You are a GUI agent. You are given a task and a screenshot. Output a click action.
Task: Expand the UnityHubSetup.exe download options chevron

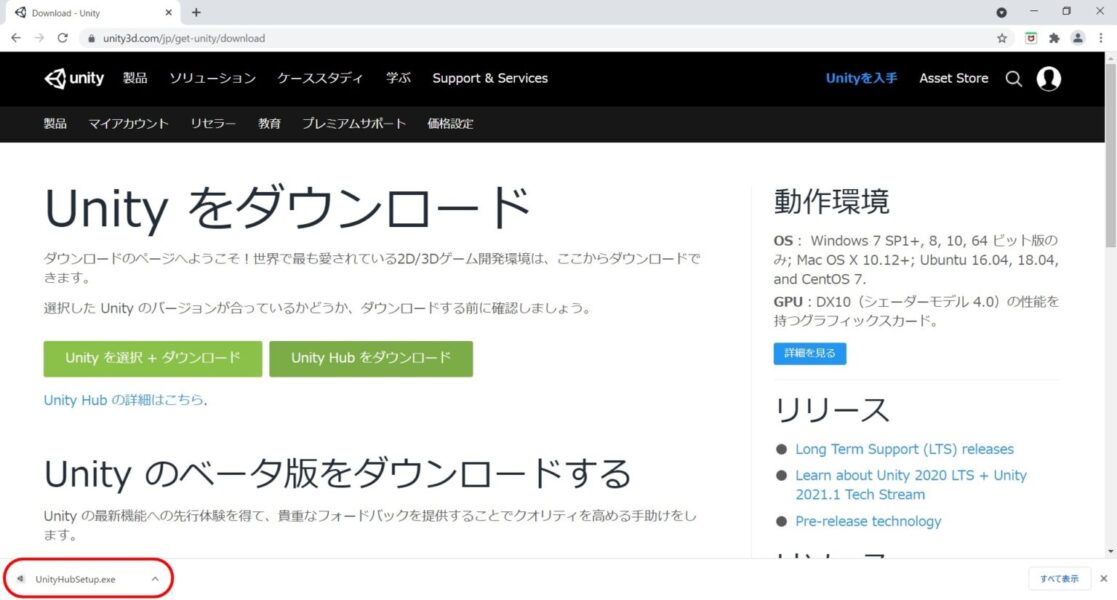tap(155, 579)
